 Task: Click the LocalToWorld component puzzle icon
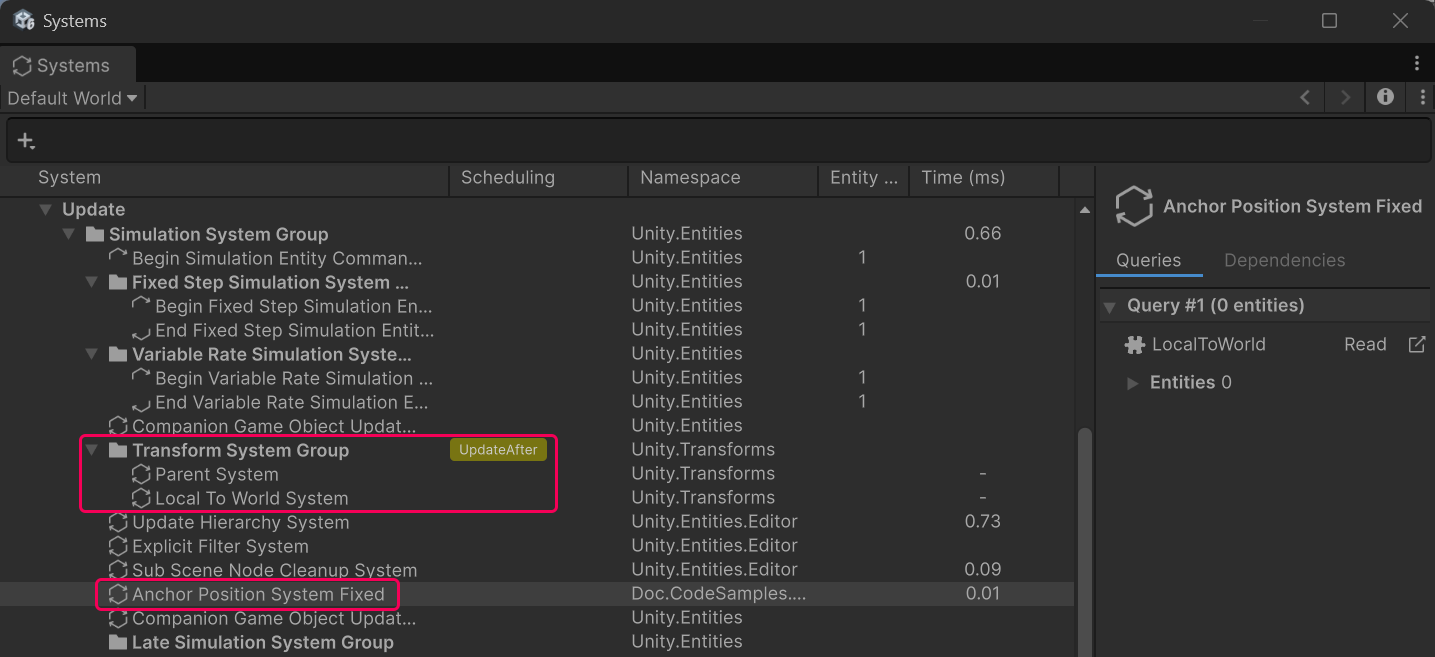click(x=1134, y=345)
